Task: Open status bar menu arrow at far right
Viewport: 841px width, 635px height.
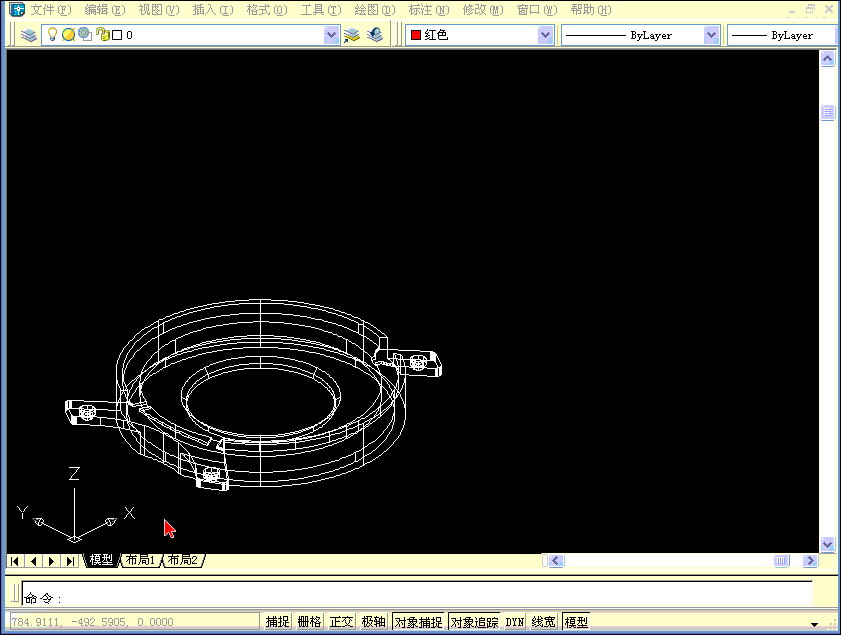Action: click(x=814, y=624)
